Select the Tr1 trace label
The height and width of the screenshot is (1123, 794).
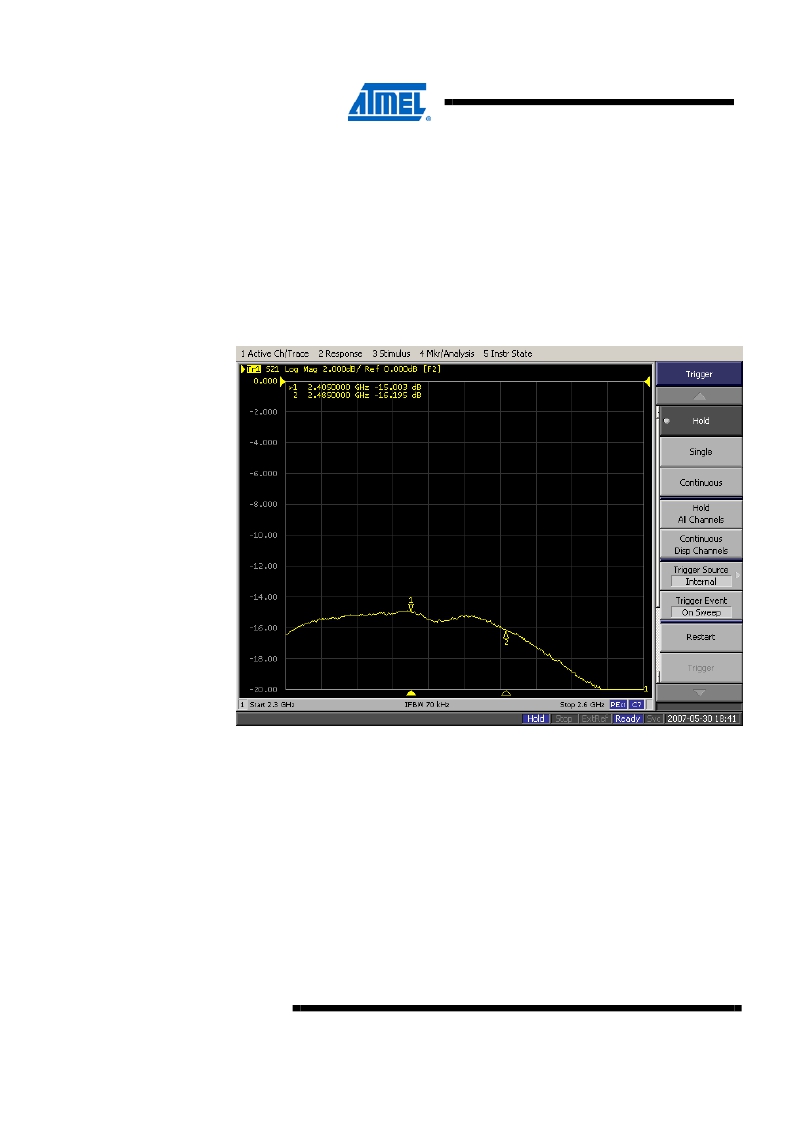[x=253, y=370]
